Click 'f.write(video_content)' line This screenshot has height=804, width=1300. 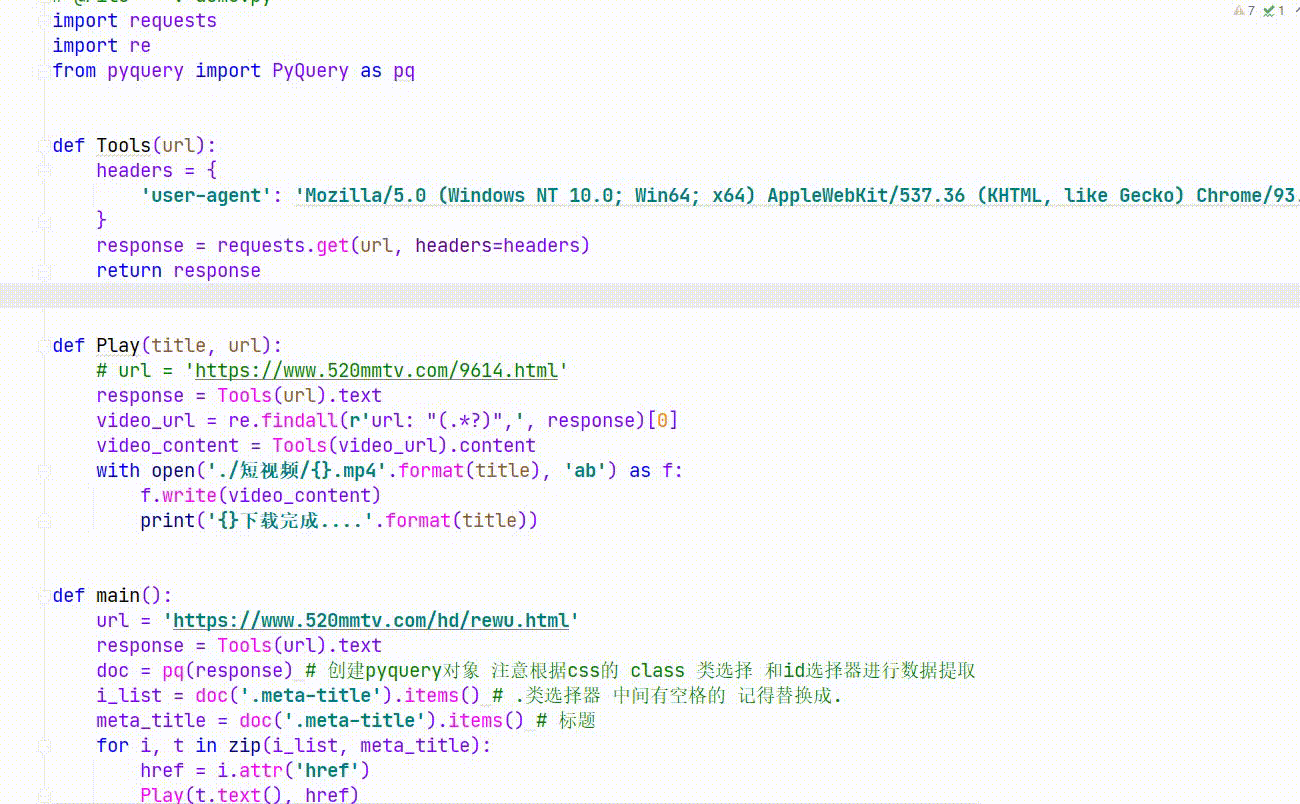tap(261, 496)
